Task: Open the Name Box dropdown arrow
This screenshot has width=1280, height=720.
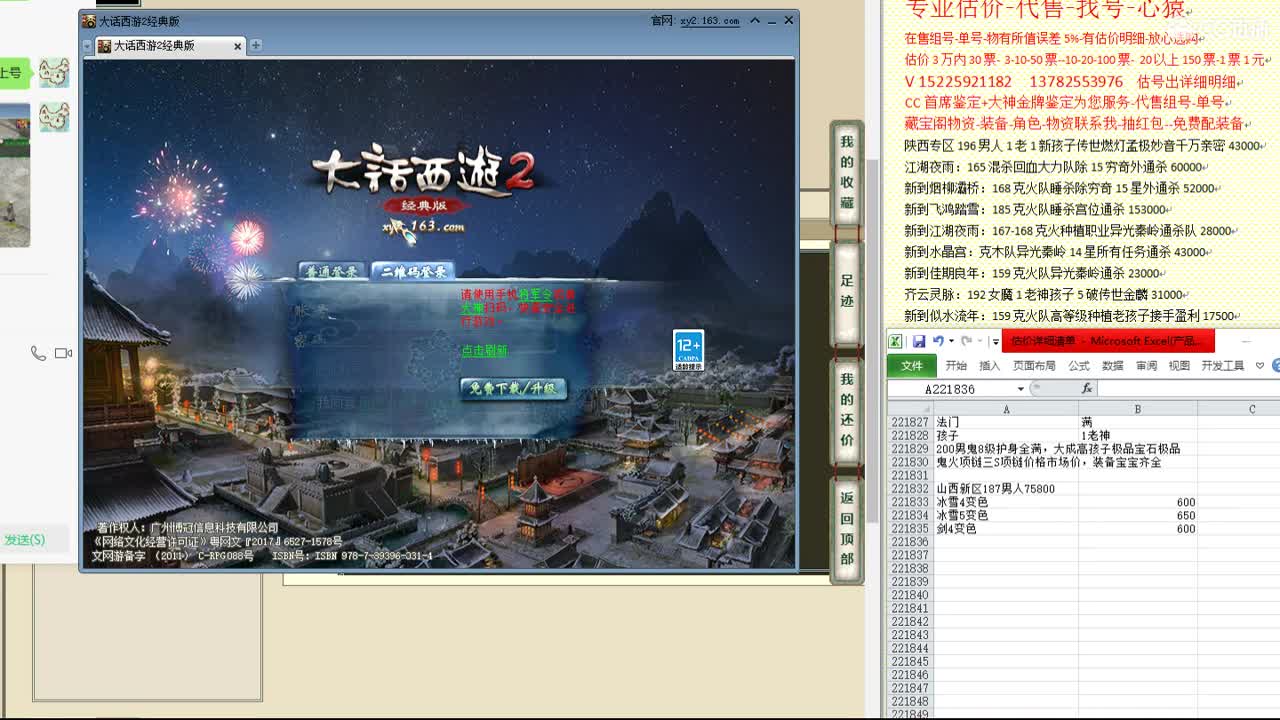Action: [x=1021, y=389]
